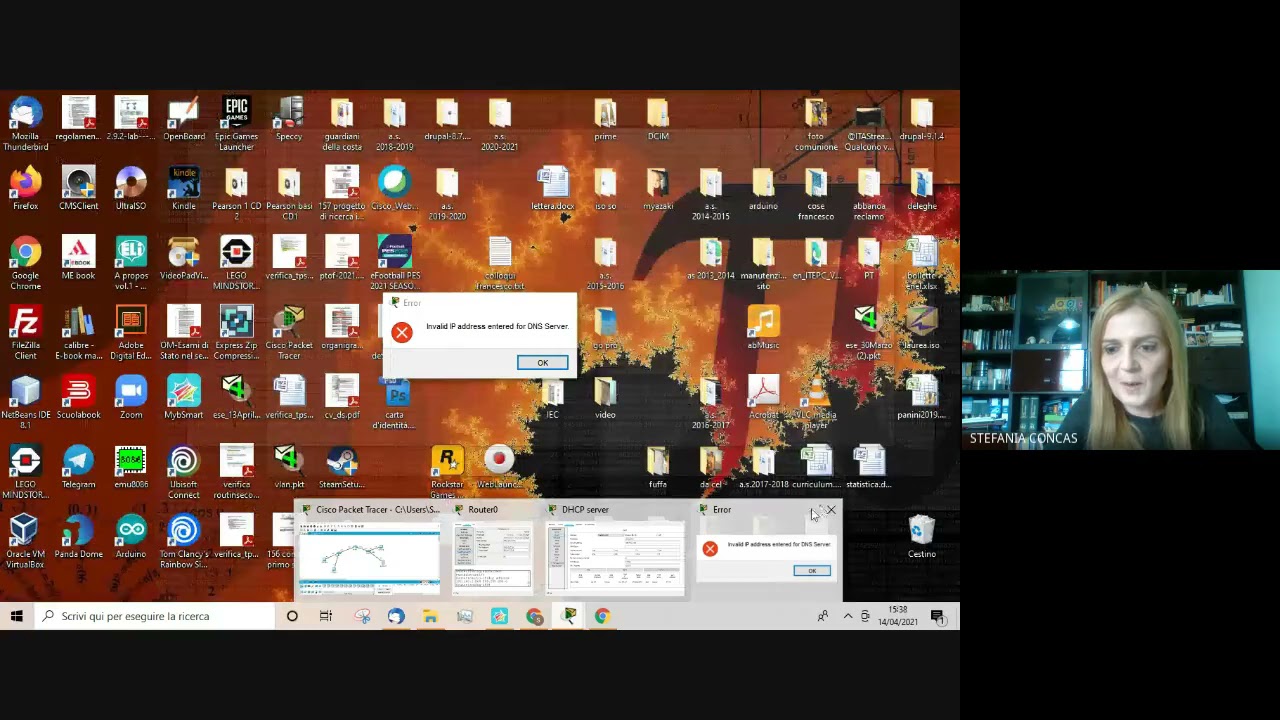
Task: Click Cisco Packet Tracer taskbar icon
Action: (x=569, y=616)
